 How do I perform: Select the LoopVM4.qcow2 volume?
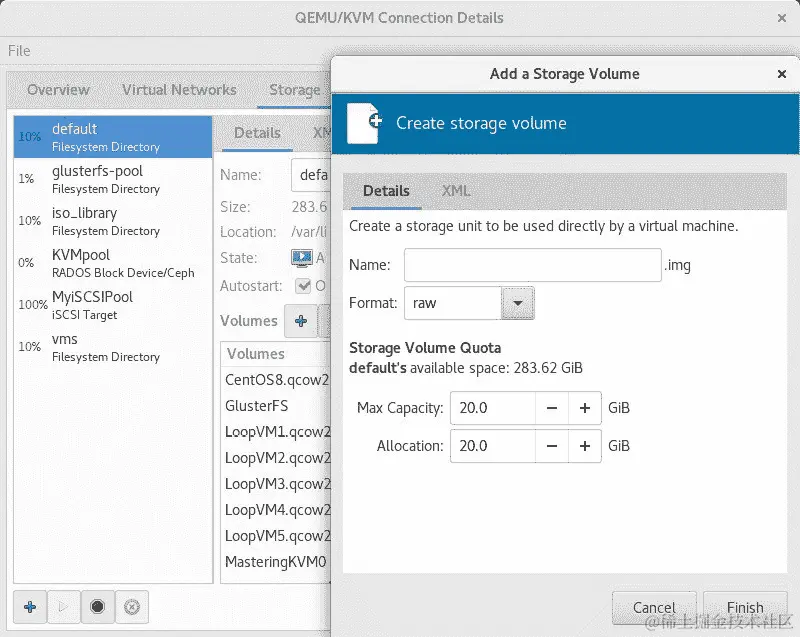[276, 510]
